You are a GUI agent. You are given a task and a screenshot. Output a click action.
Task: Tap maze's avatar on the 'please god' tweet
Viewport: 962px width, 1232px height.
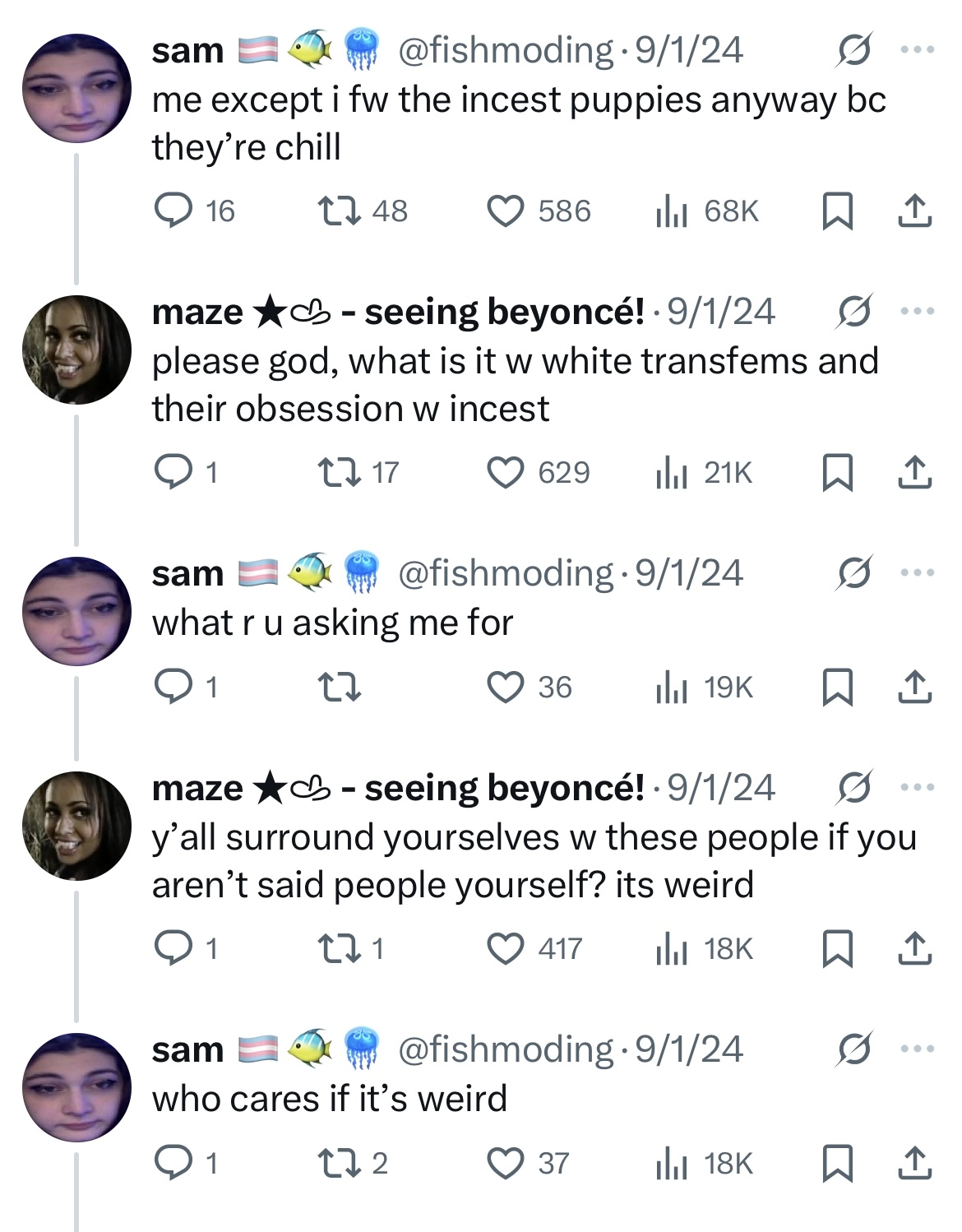[76, 350]
